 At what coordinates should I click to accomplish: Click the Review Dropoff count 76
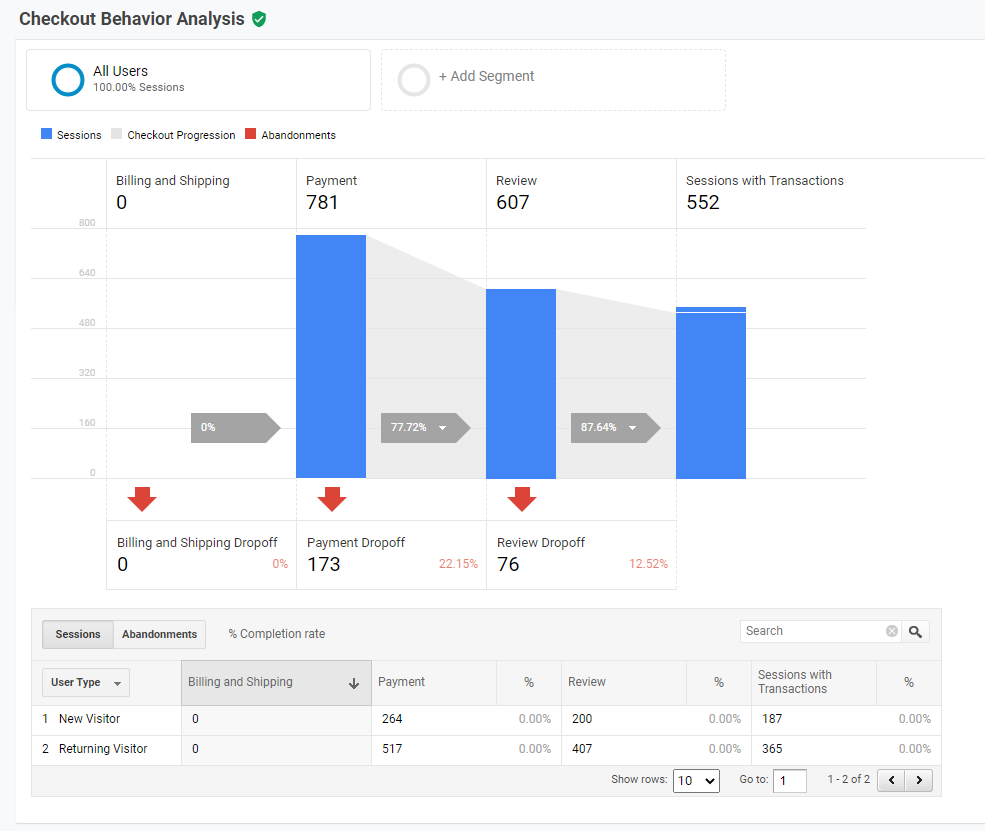(x=508, y=565)
